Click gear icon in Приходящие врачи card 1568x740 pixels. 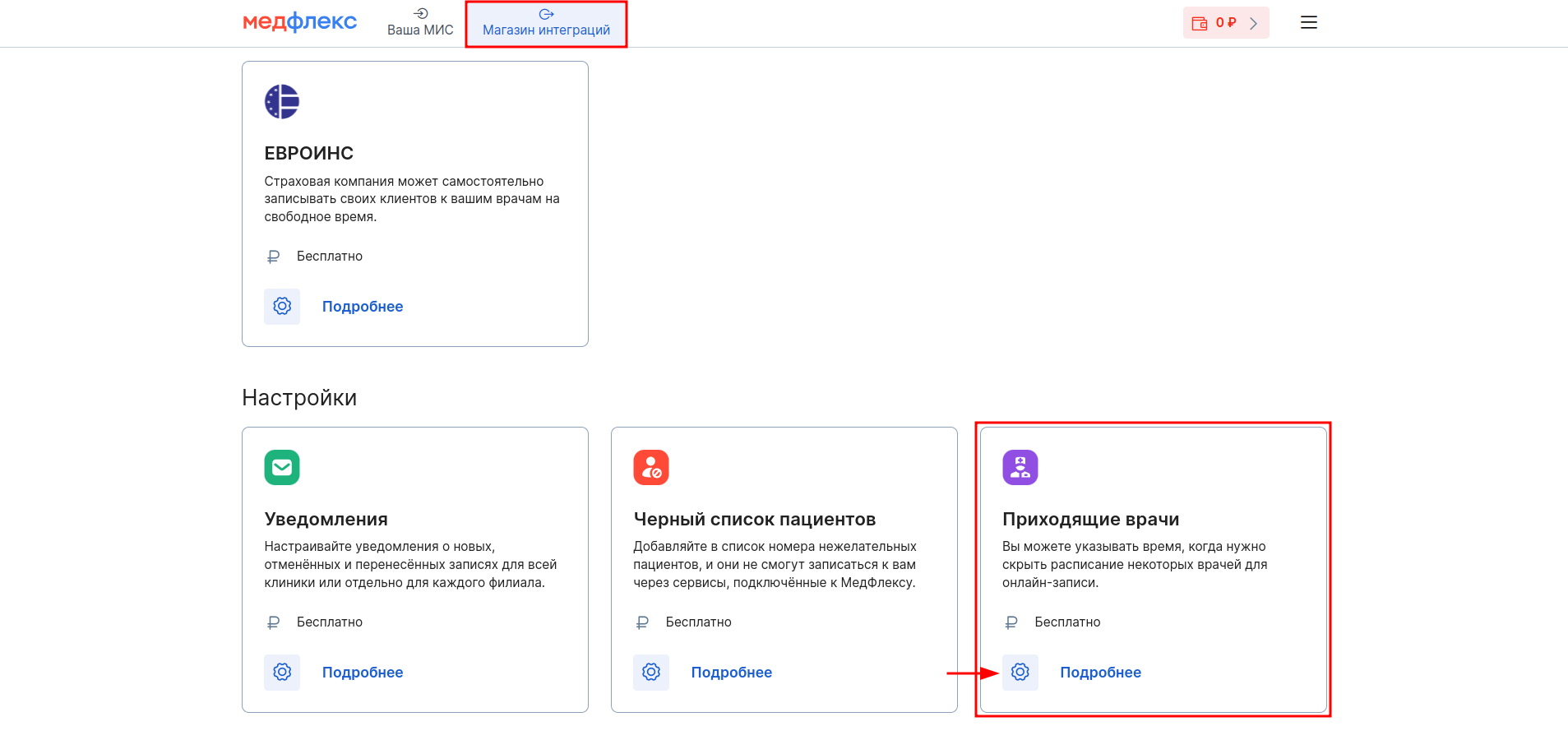[x=1020, y=673]
